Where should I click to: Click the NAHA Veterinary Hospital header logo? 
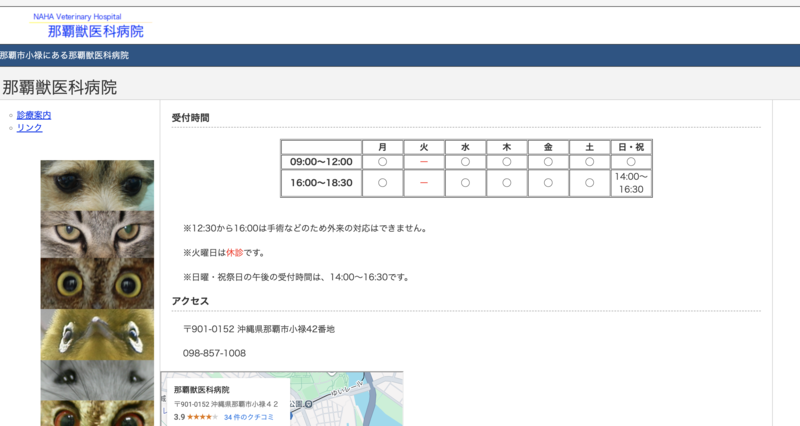tap(95, 26)
